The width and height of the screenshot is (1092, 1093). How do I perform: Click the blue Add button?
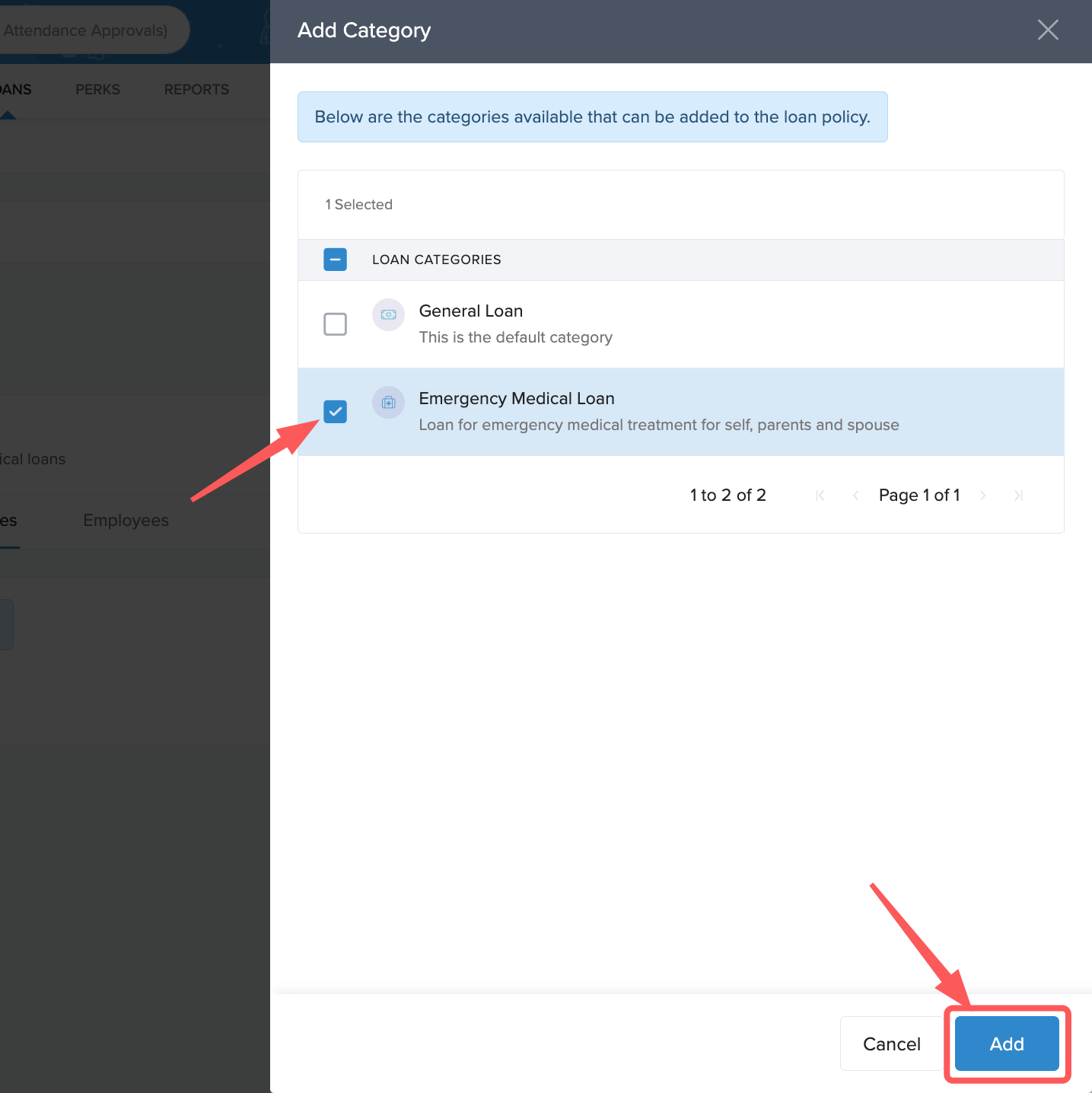pyautogui.click(x=1006, y=1044)
